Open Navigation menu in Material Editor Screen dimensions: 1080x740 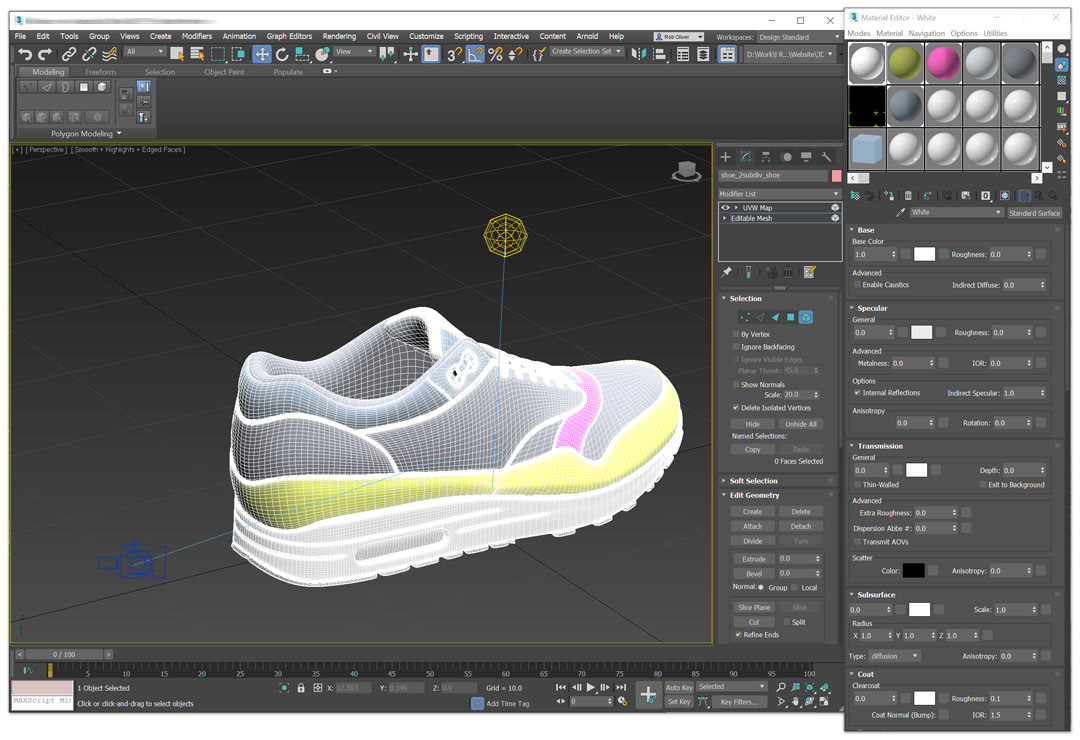point(926,33)
